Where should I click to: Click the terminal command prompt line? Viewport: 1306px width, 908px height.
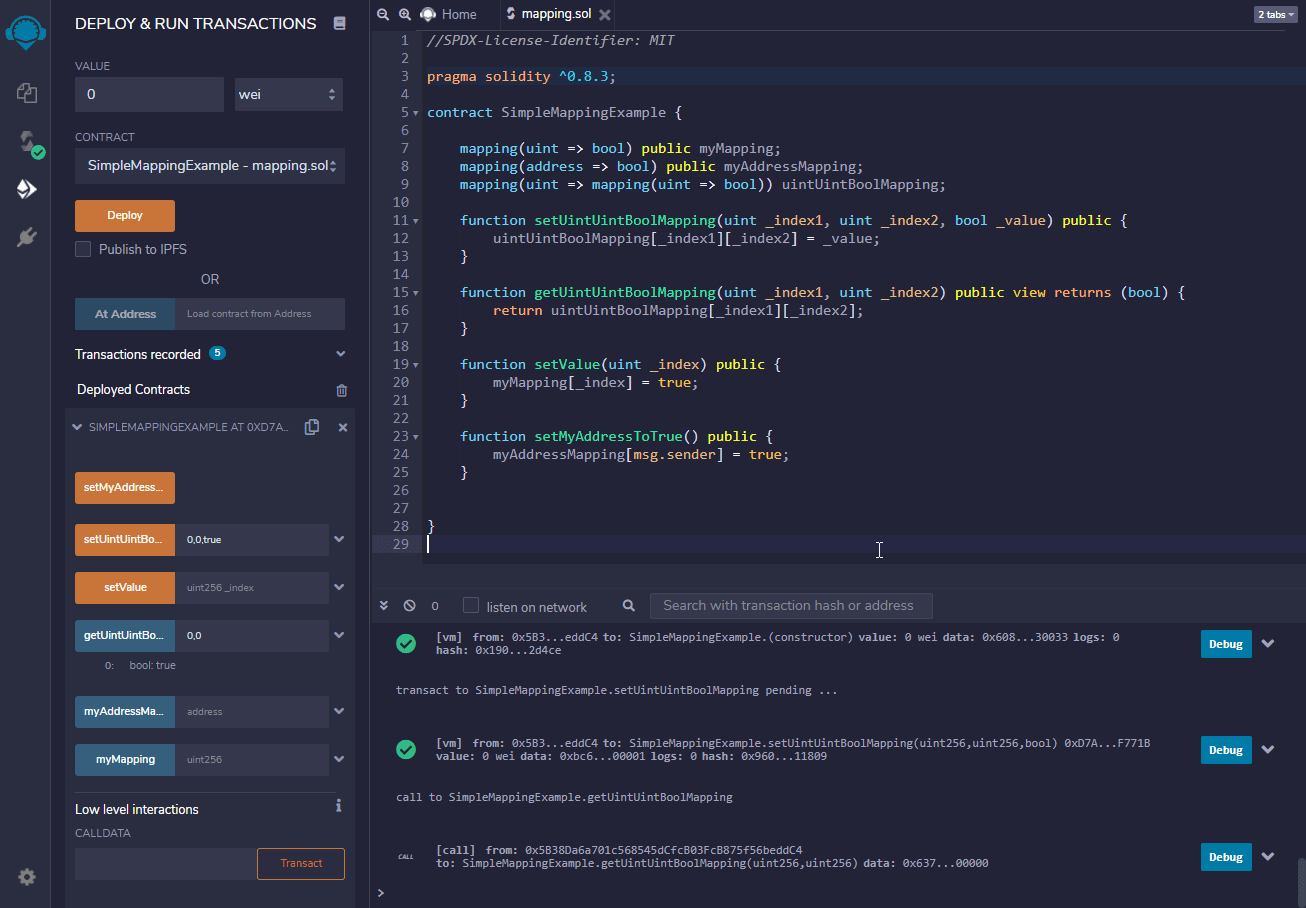tap(838, 893)
